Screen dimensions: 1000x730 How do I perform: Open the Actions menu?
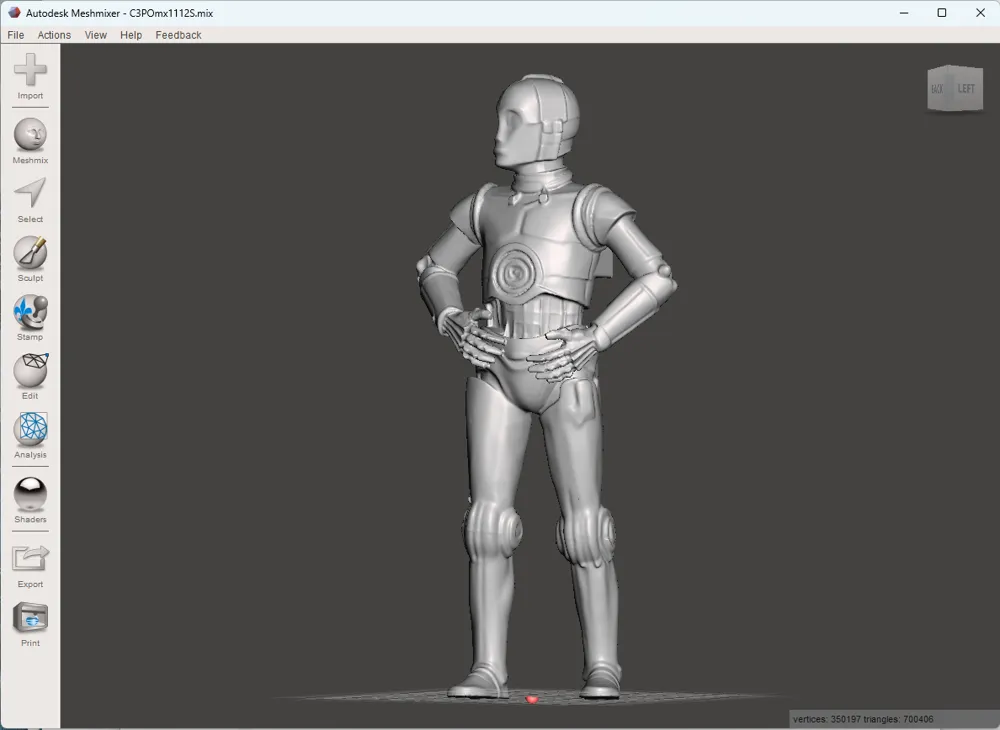(x=54, y=35)
